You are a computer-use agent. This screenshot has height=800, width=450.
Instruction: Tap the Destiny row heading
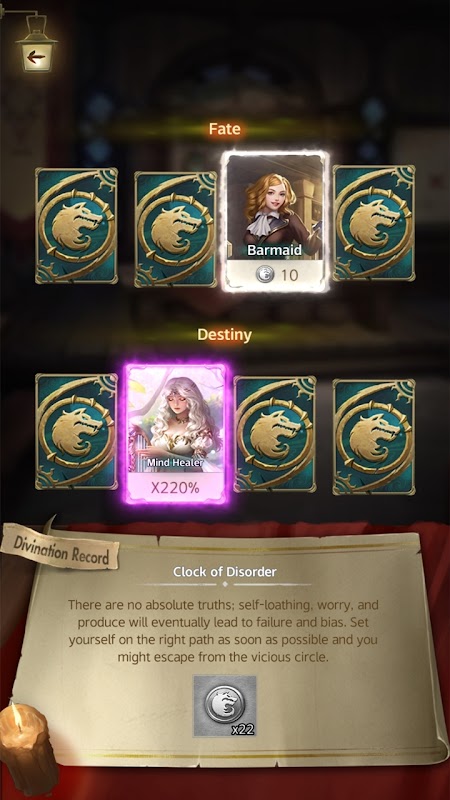click(x=224, y=335)
